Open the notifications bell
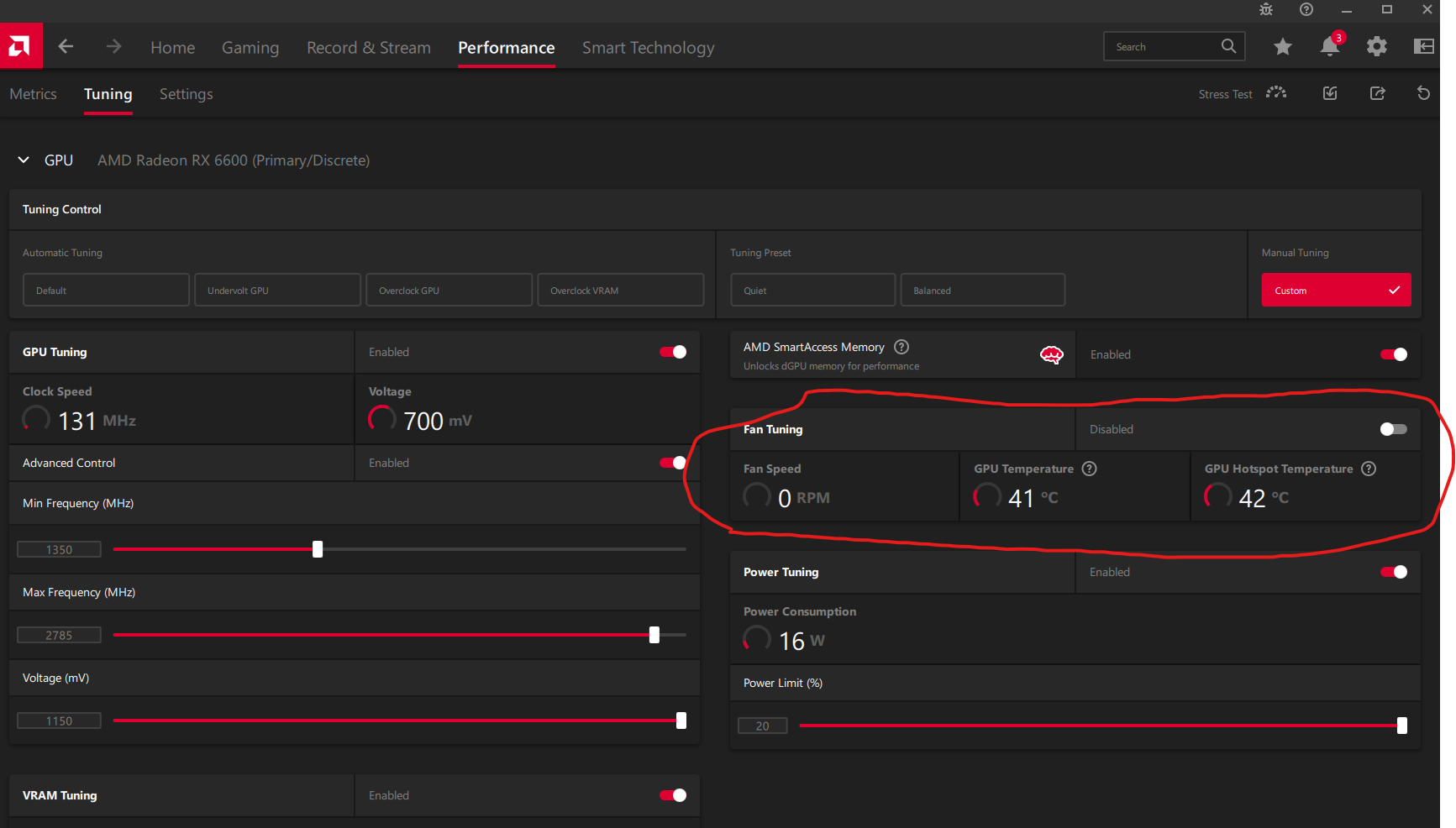The height and width of the screenshot is (828, 1456). pyautogui.click(x=1330, y=46)
